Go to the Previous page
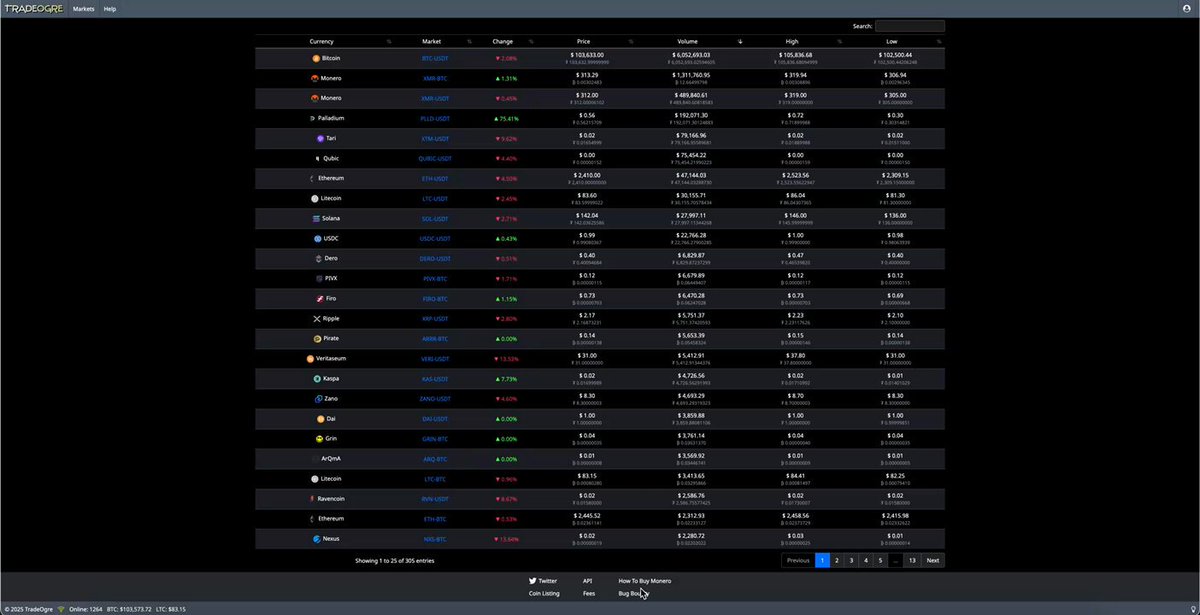The image size is (1200, 615). (x=798, y=560)
